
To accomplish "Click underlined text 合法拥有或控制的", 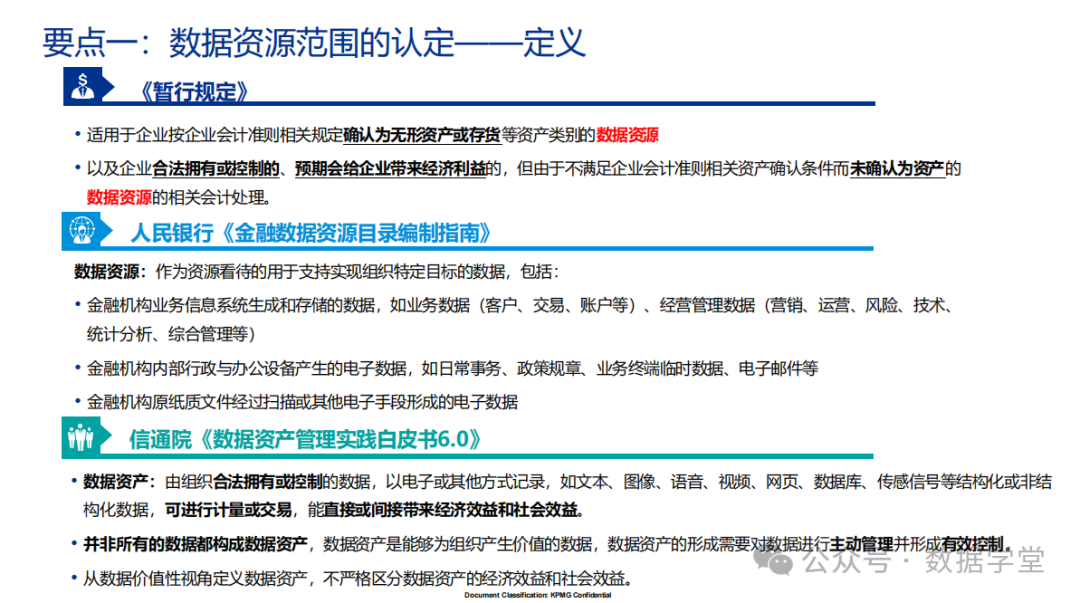I will (216, 169).
